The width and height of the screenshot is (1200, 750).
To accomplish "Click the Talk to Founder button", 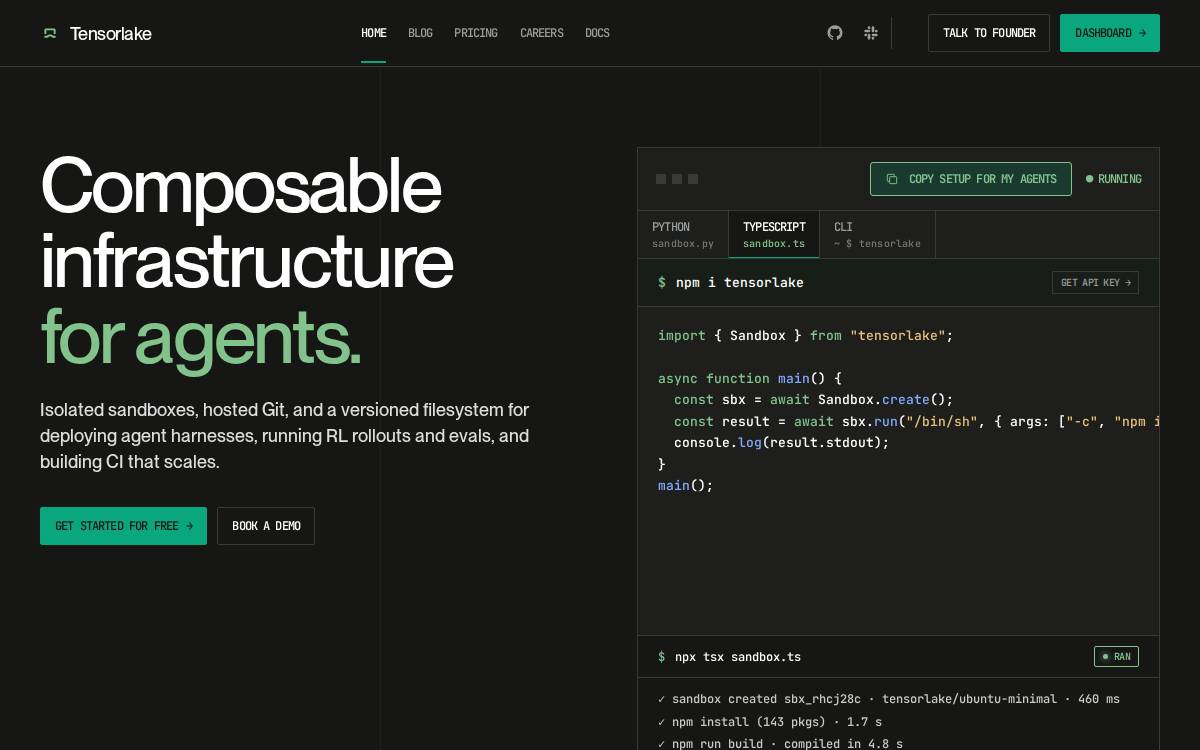I will (989, 33).
